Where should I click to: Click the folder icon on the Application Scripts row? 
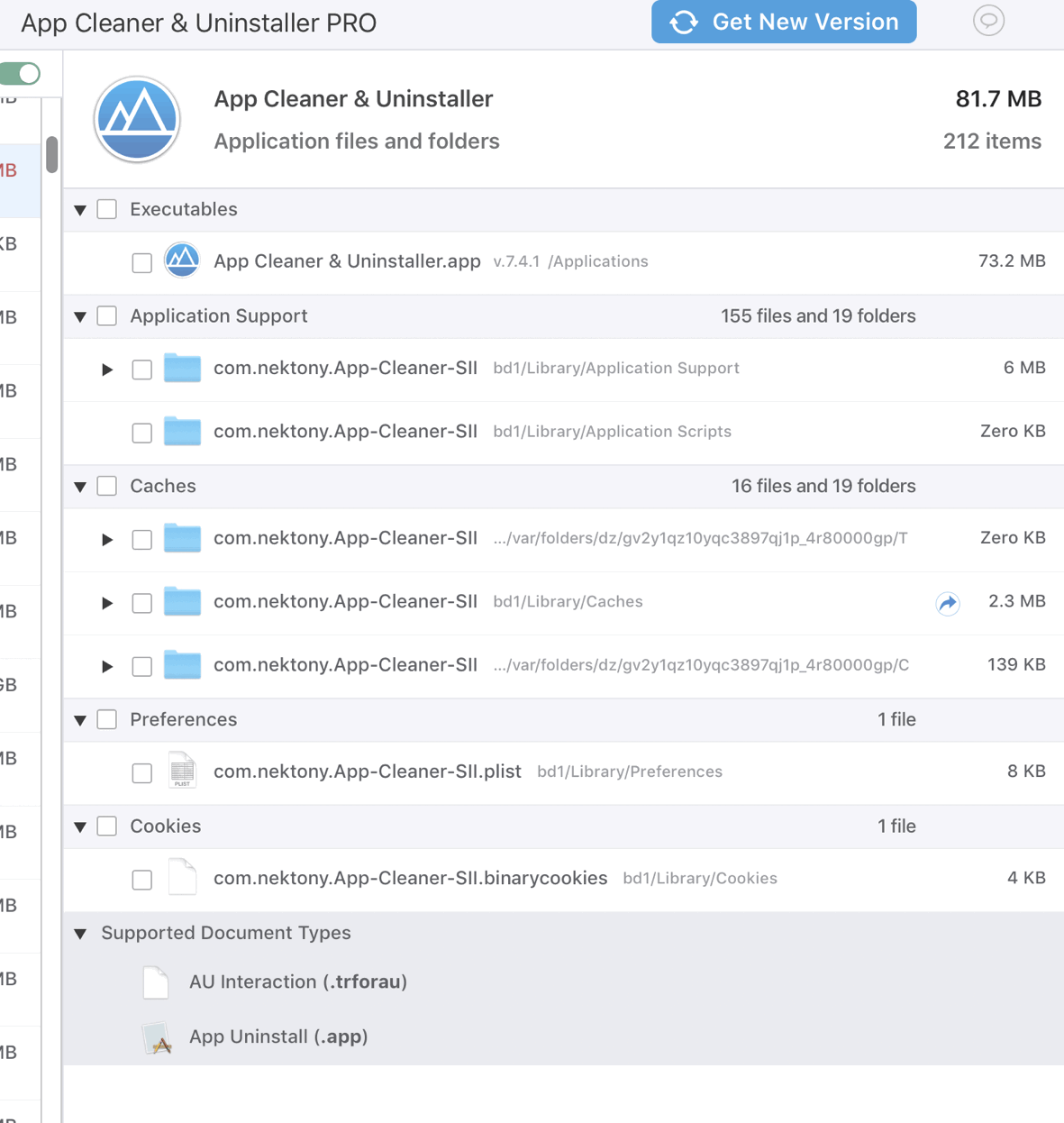point(182,432)
